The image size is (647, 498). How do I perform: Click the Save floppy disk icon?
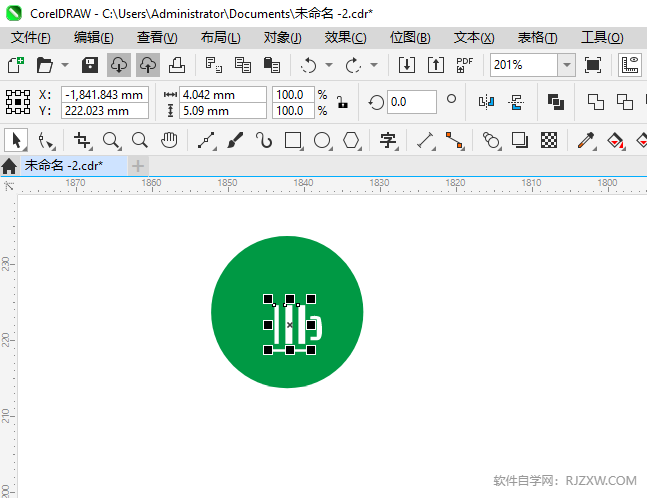click(90, 65)
